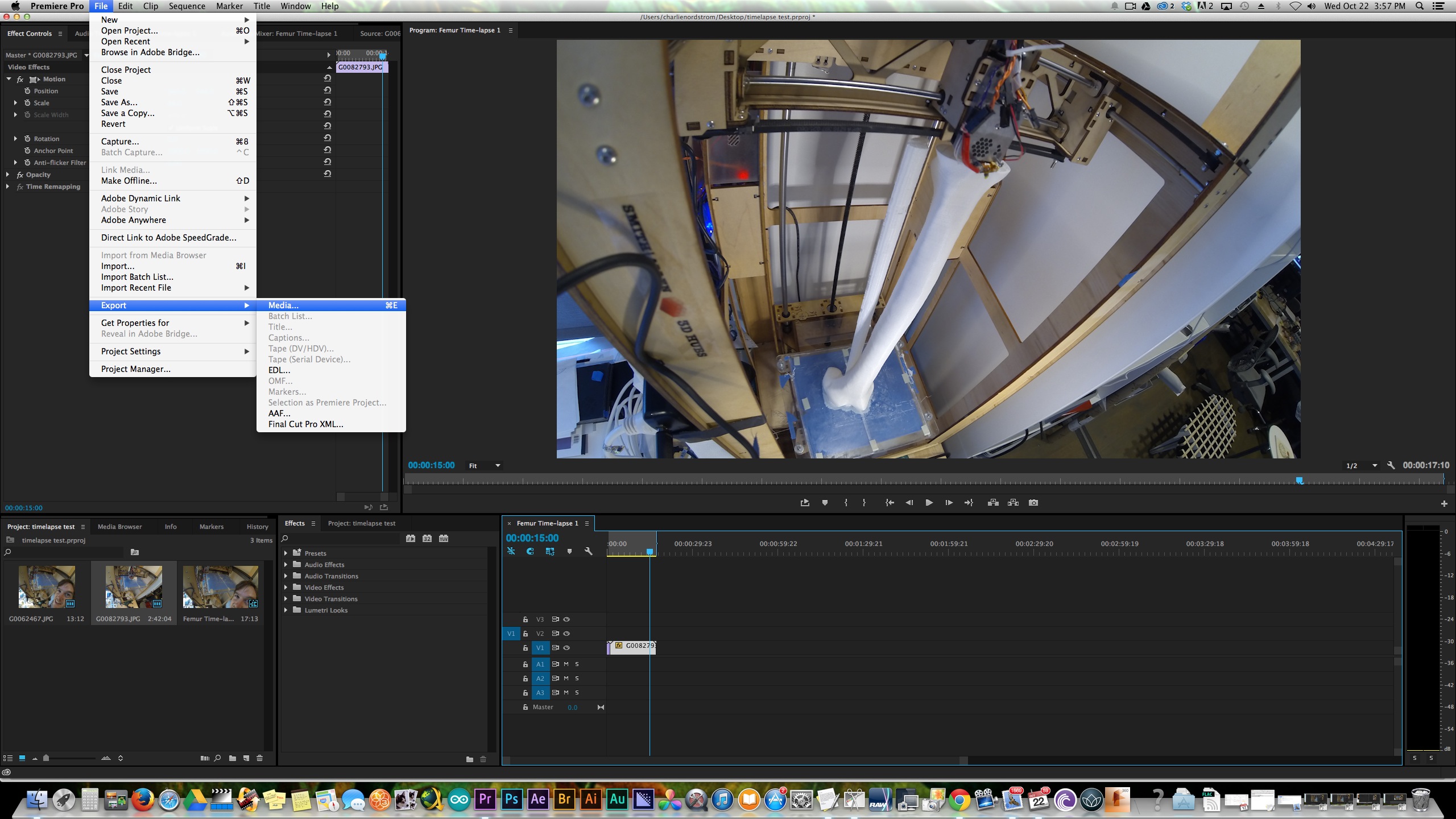The image size is (1456, 819).
Task: Open Fit zoom level dropdown
Action: pyautogui.click(x=485, y=466)
